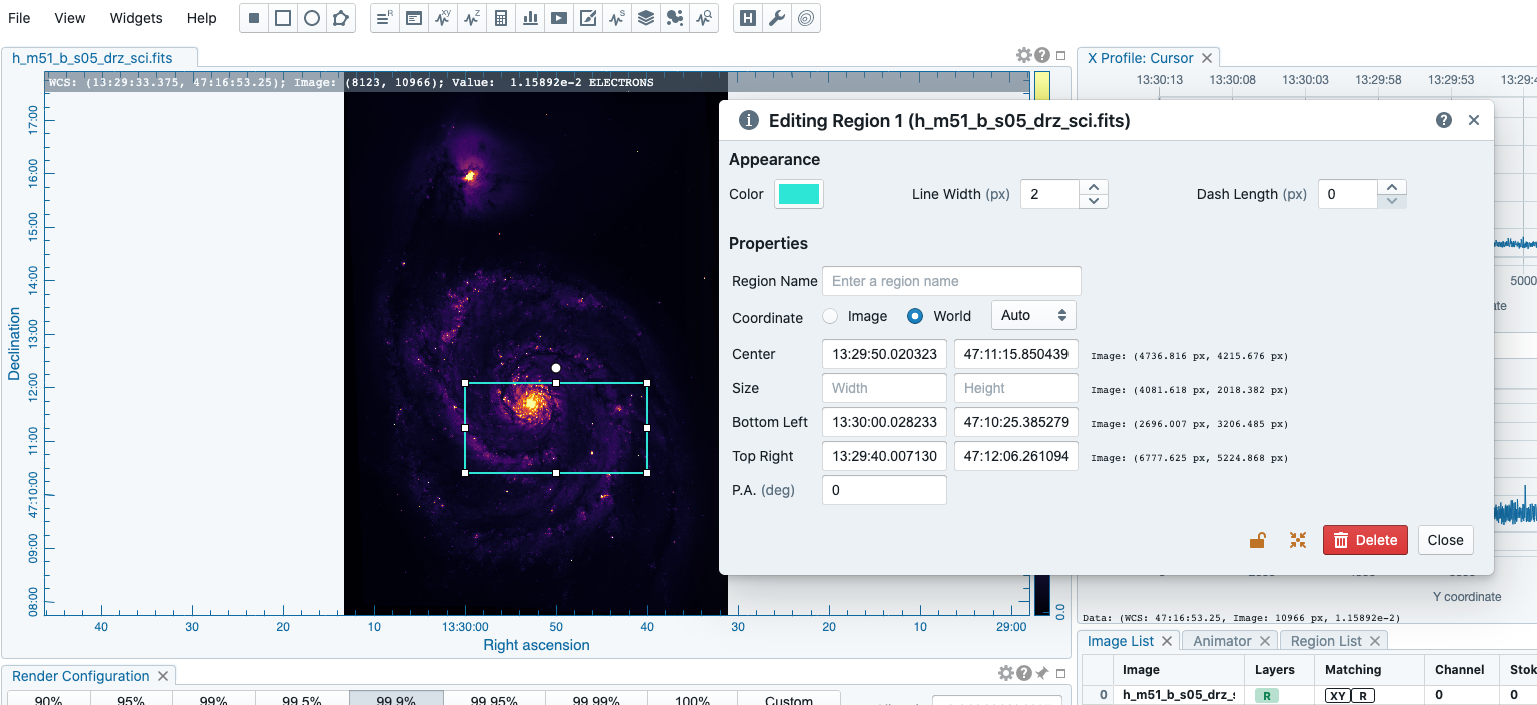Increase Line Width with the stepper arrow
Viewport: 1537px width, 705px height.
pos(1093,188)
